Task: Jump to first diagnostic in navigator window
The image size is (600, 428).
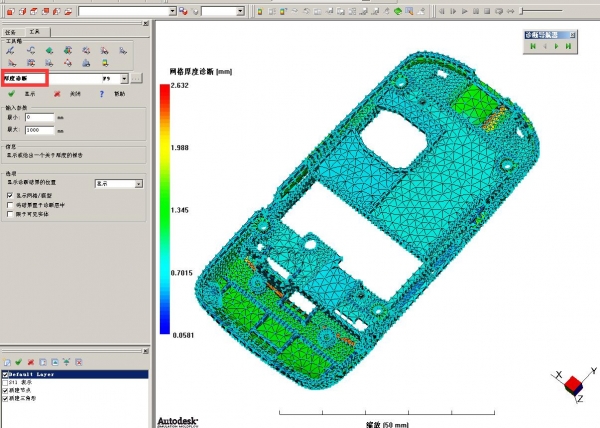Action: tap(533, 46)
